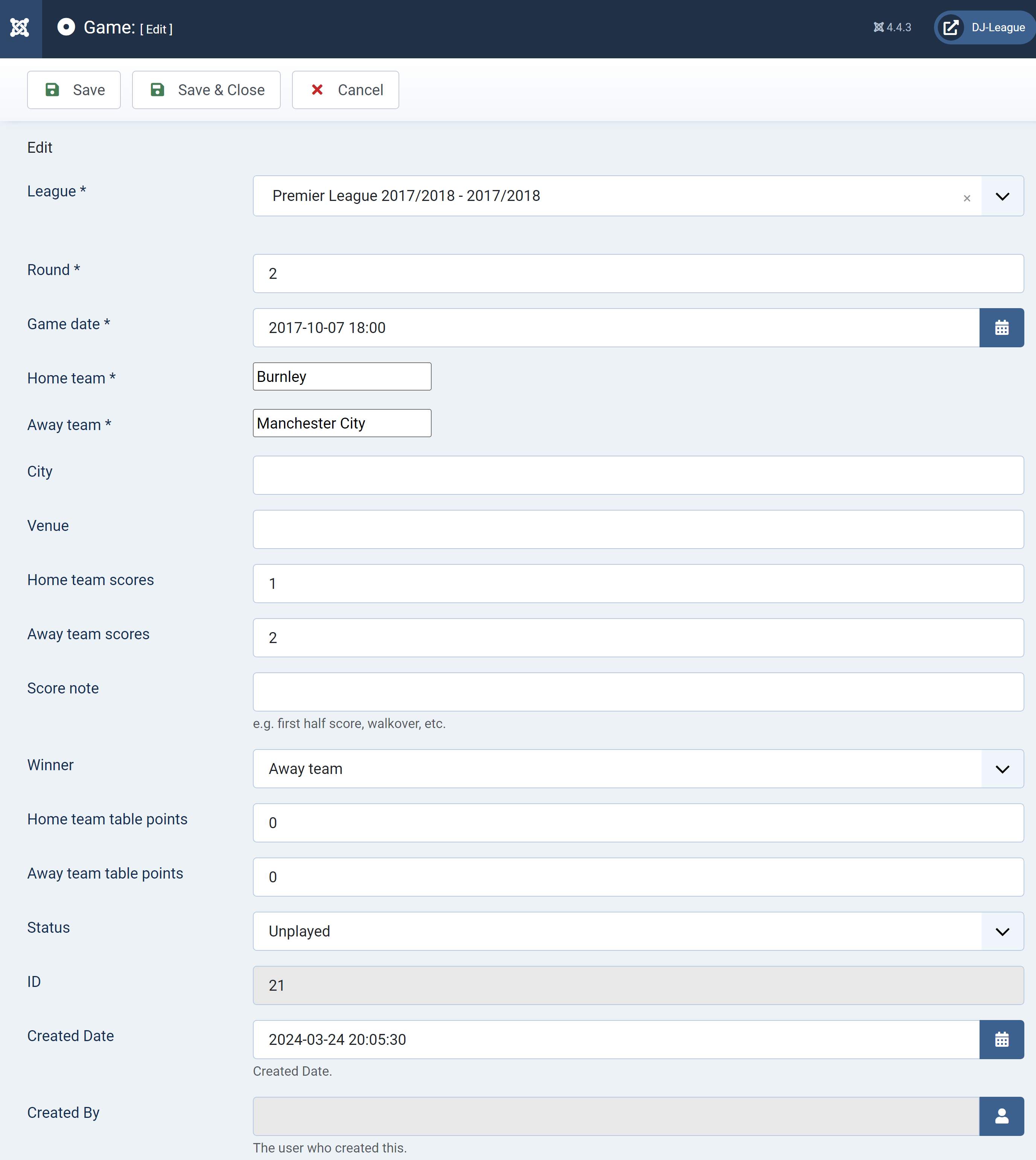Click the Joomla logo icon
This screenshot has height=1160, width=1036.
point(20,27)
